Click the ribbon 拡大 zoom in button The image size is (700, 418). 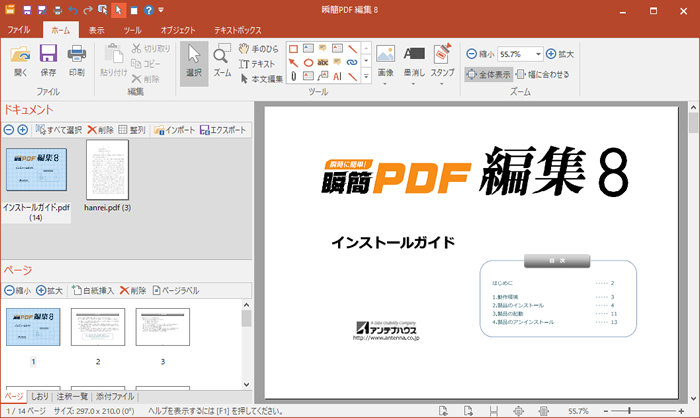coord(560,54)
